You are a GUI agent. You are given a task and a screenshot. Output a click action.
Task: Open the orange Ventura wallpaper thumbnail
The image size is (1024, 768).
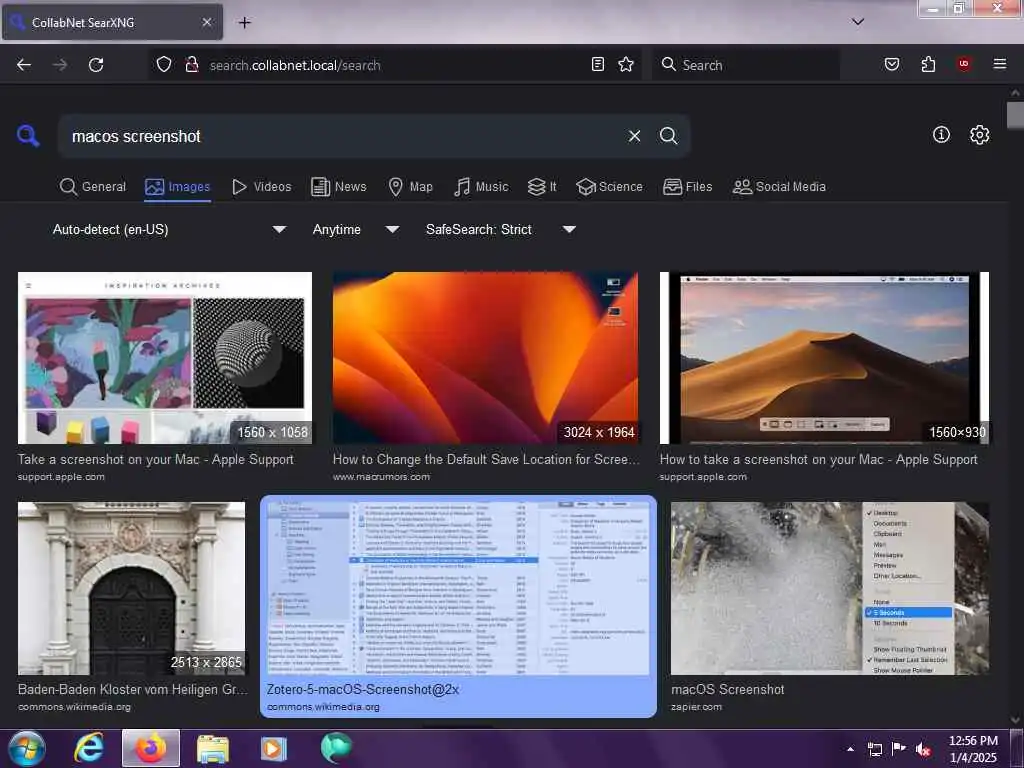click(x=485, y=358)
